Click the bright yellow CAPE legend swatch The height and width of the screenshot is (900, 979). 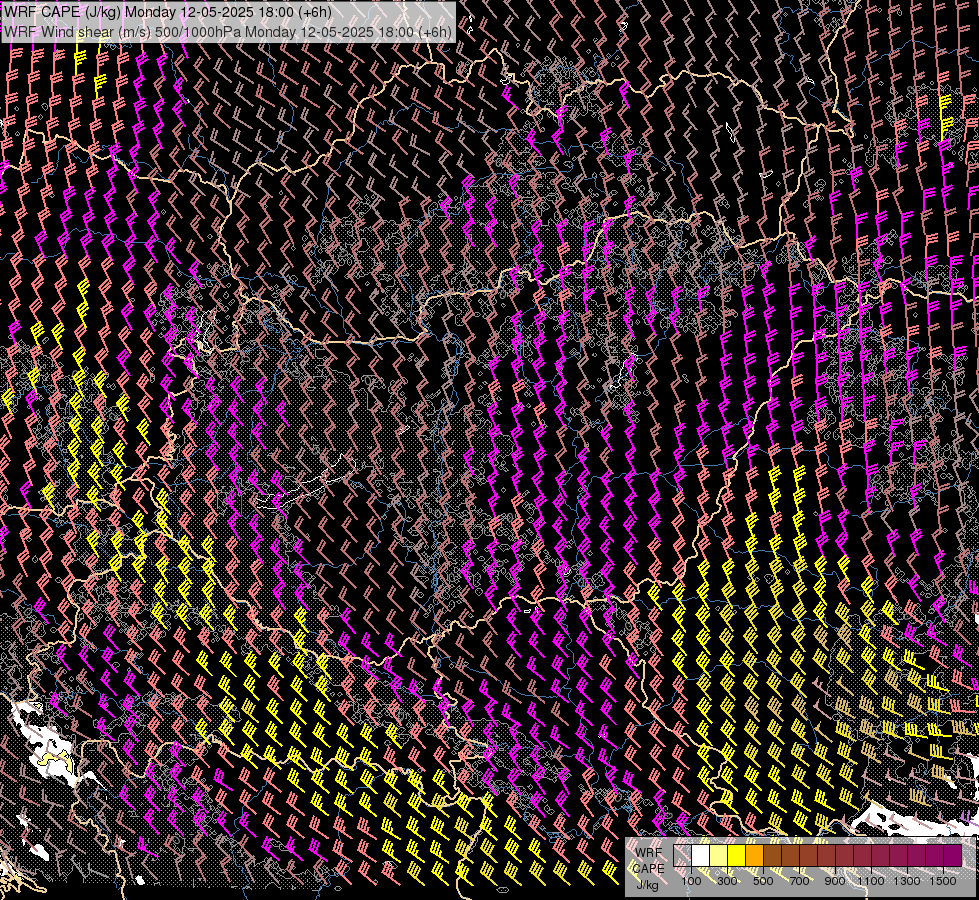[736, 856]
